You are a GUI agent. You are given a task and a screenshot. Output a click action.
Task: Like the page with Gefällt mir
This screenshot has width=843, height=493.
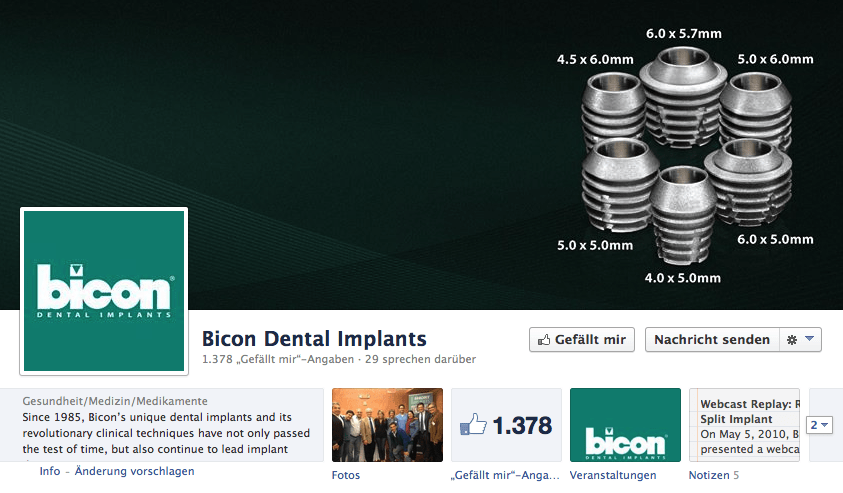(x=582, y=340)
